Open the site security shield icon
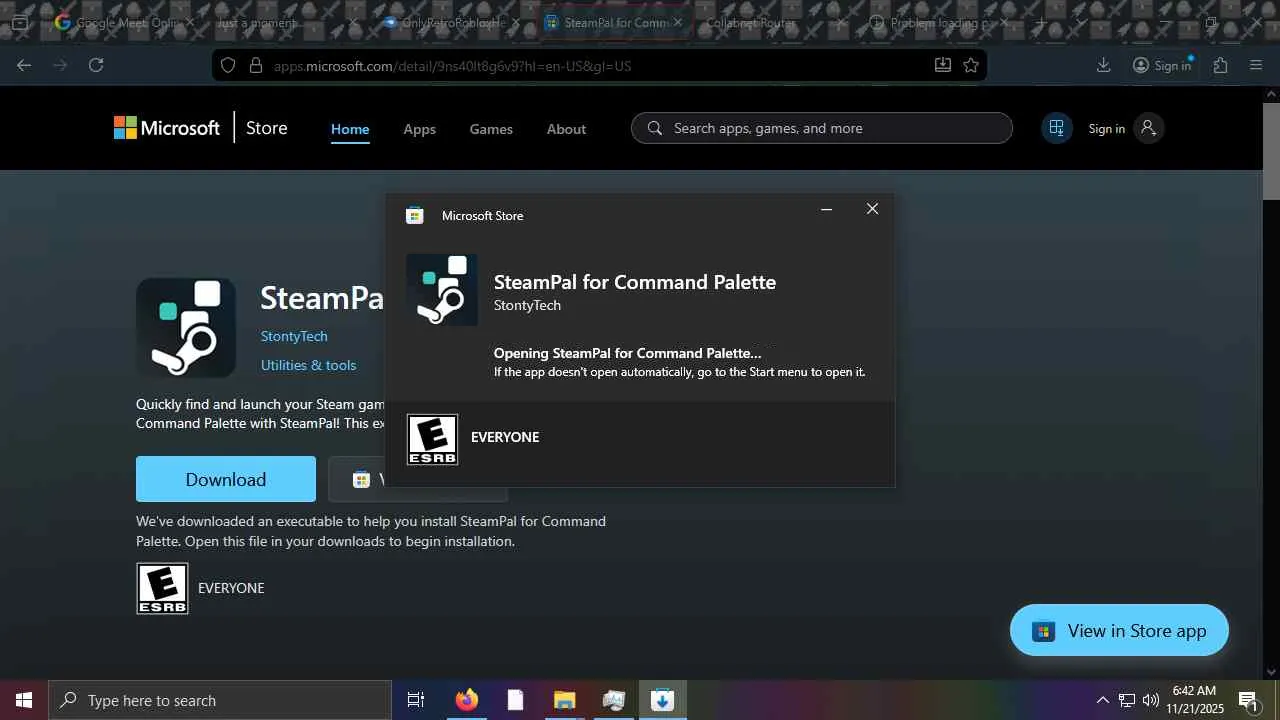 (x=228, y=65)
